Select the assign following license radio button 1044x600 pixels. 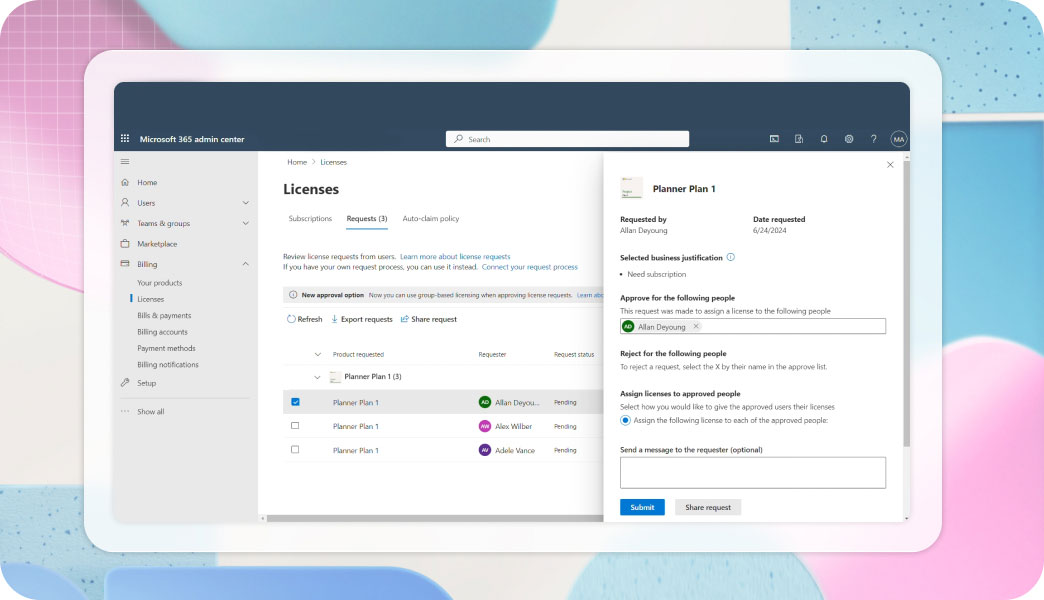pos(626,420)
